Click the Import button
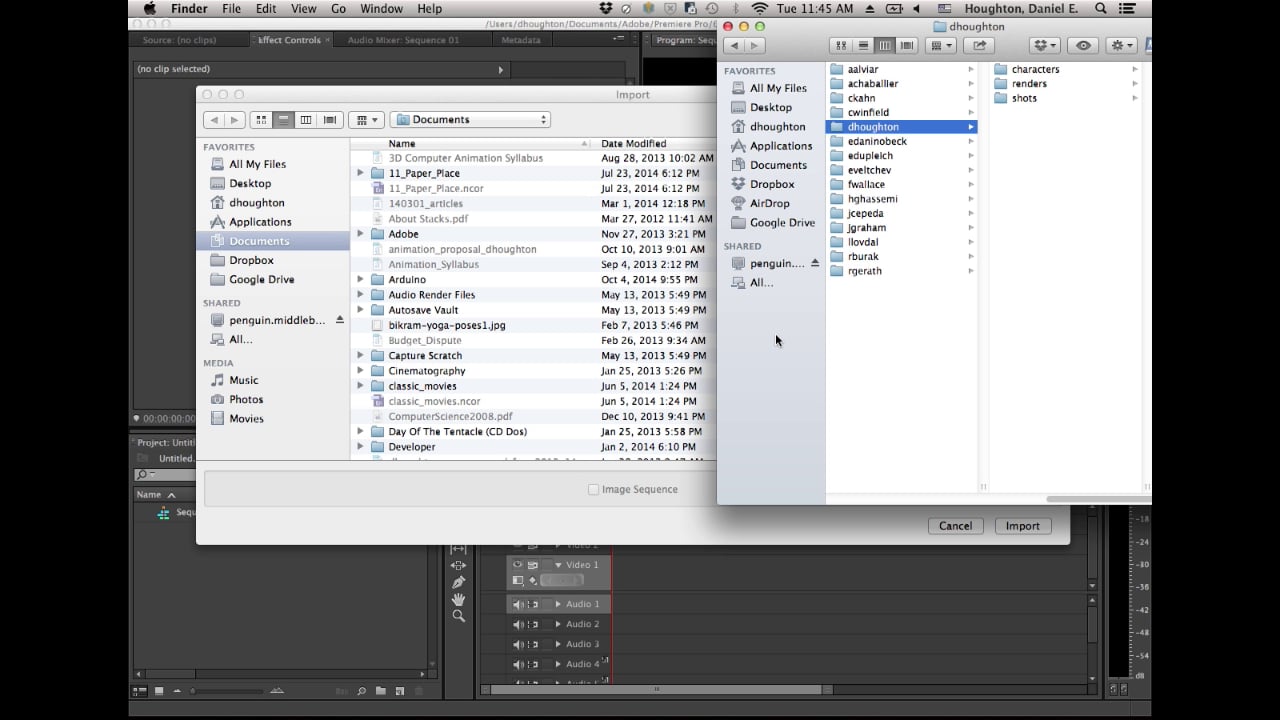 [x=1022, y=526]
